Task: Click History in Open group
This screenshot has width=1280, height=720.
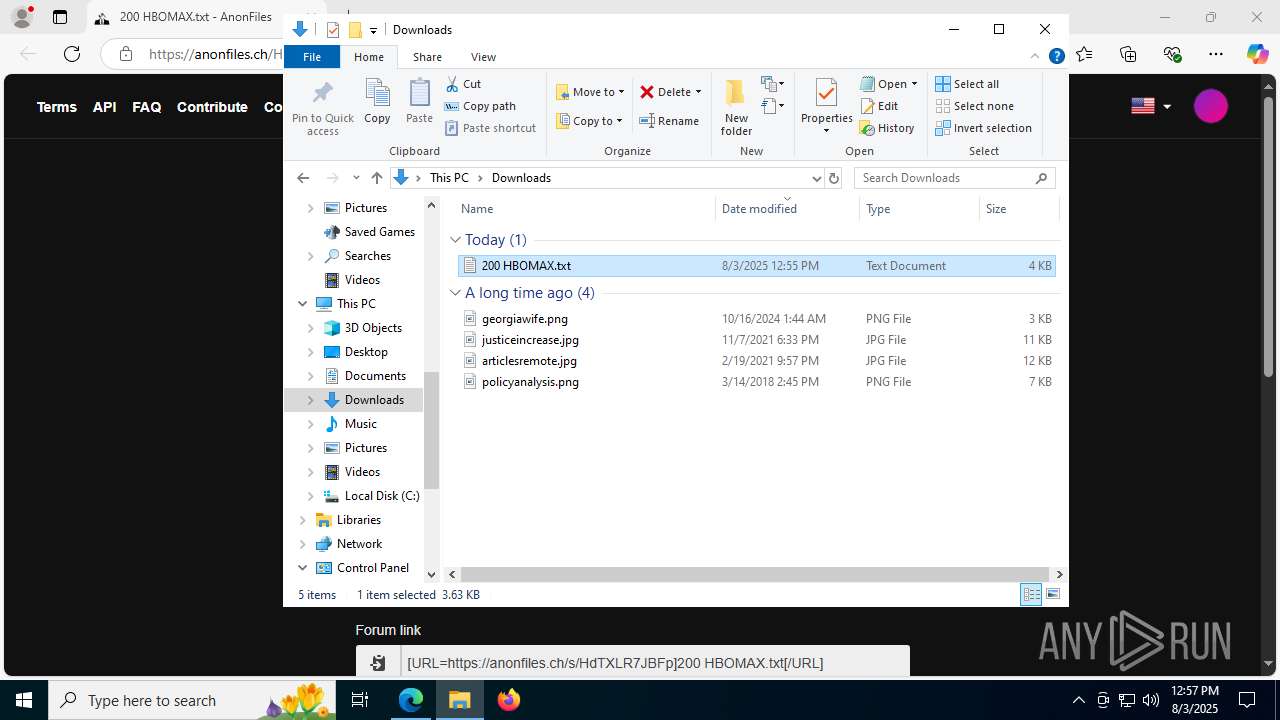Action: point(887,128)
